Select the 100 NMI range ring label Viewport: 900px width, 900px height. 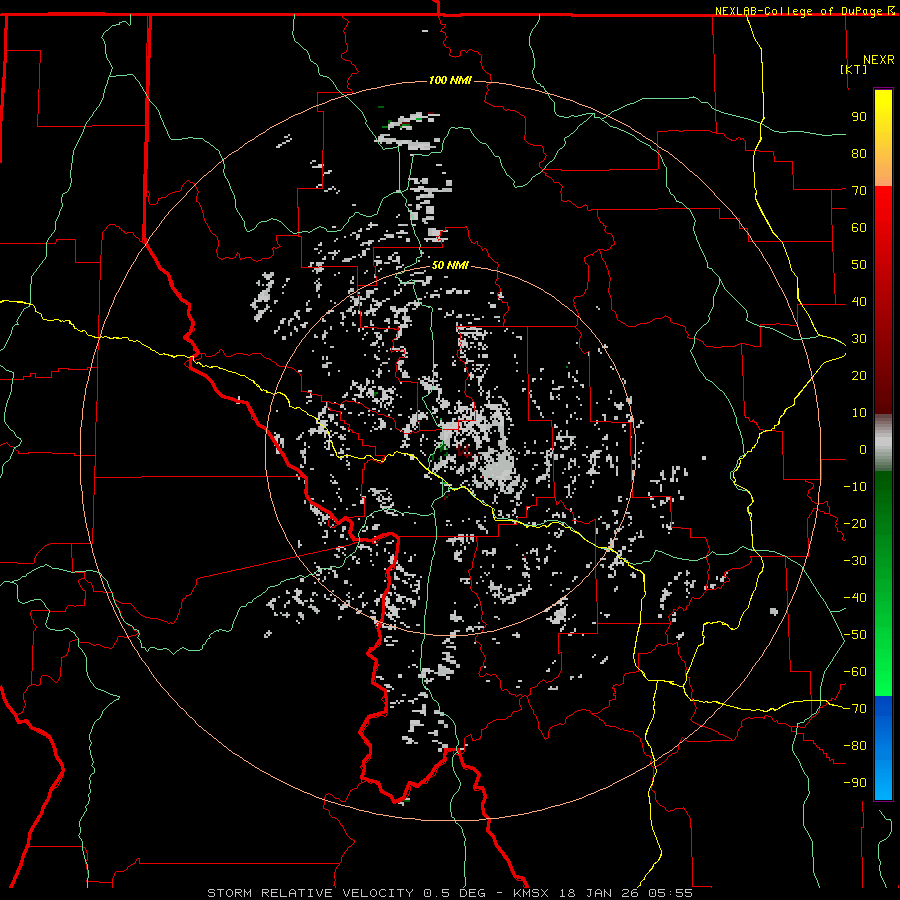[x=450, y=80]
